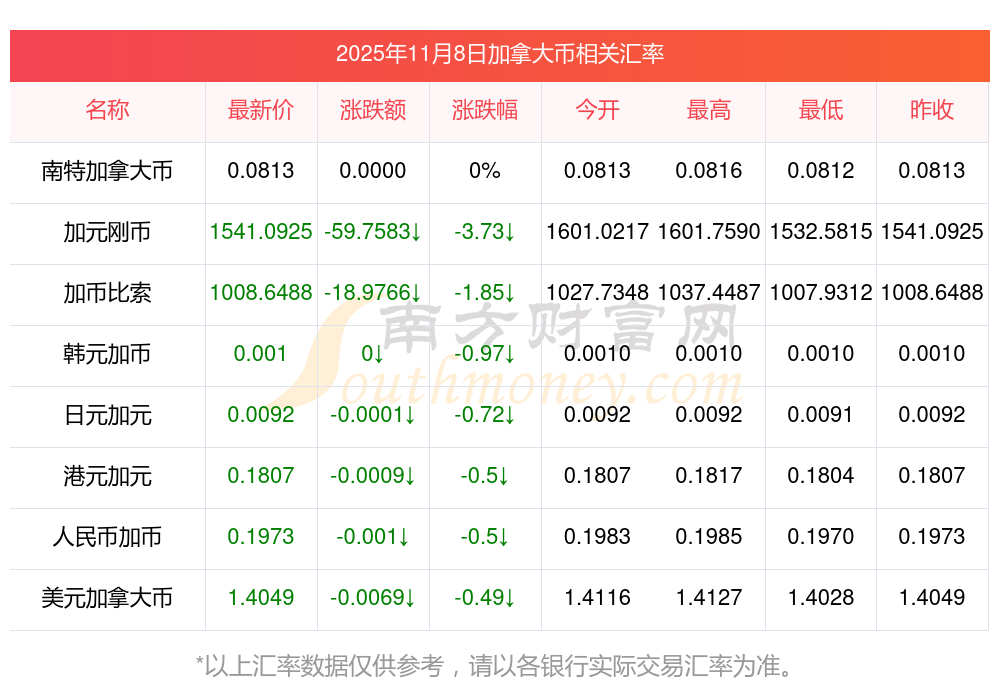Image resolution: width=1000 pixels, height=697 pixels.
Task: Click the 1.4127 high value for 美元加拿大币
Action: pos(709,598)
